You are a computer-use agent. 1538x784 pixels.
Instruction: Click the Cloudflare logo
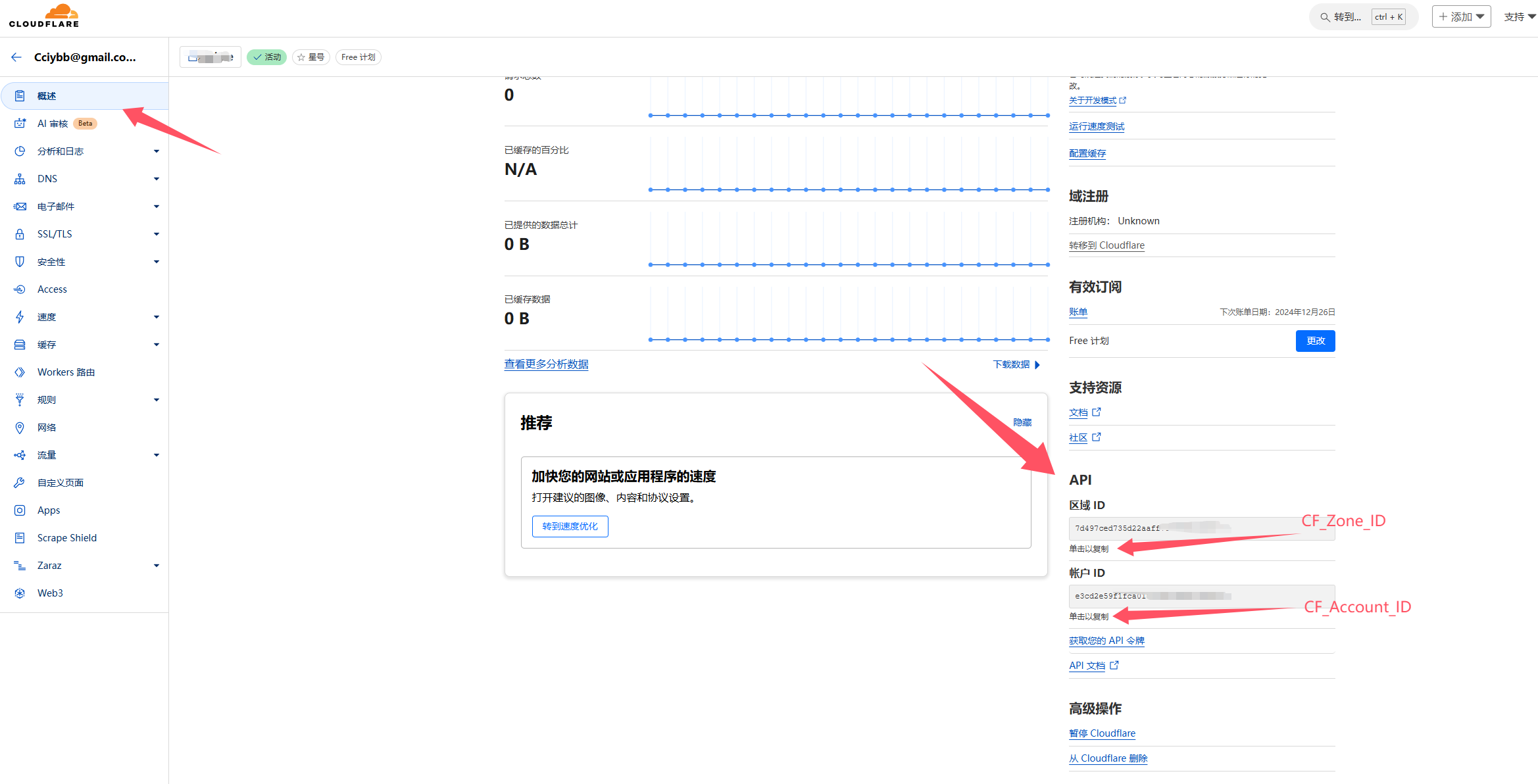click(44, 15)
